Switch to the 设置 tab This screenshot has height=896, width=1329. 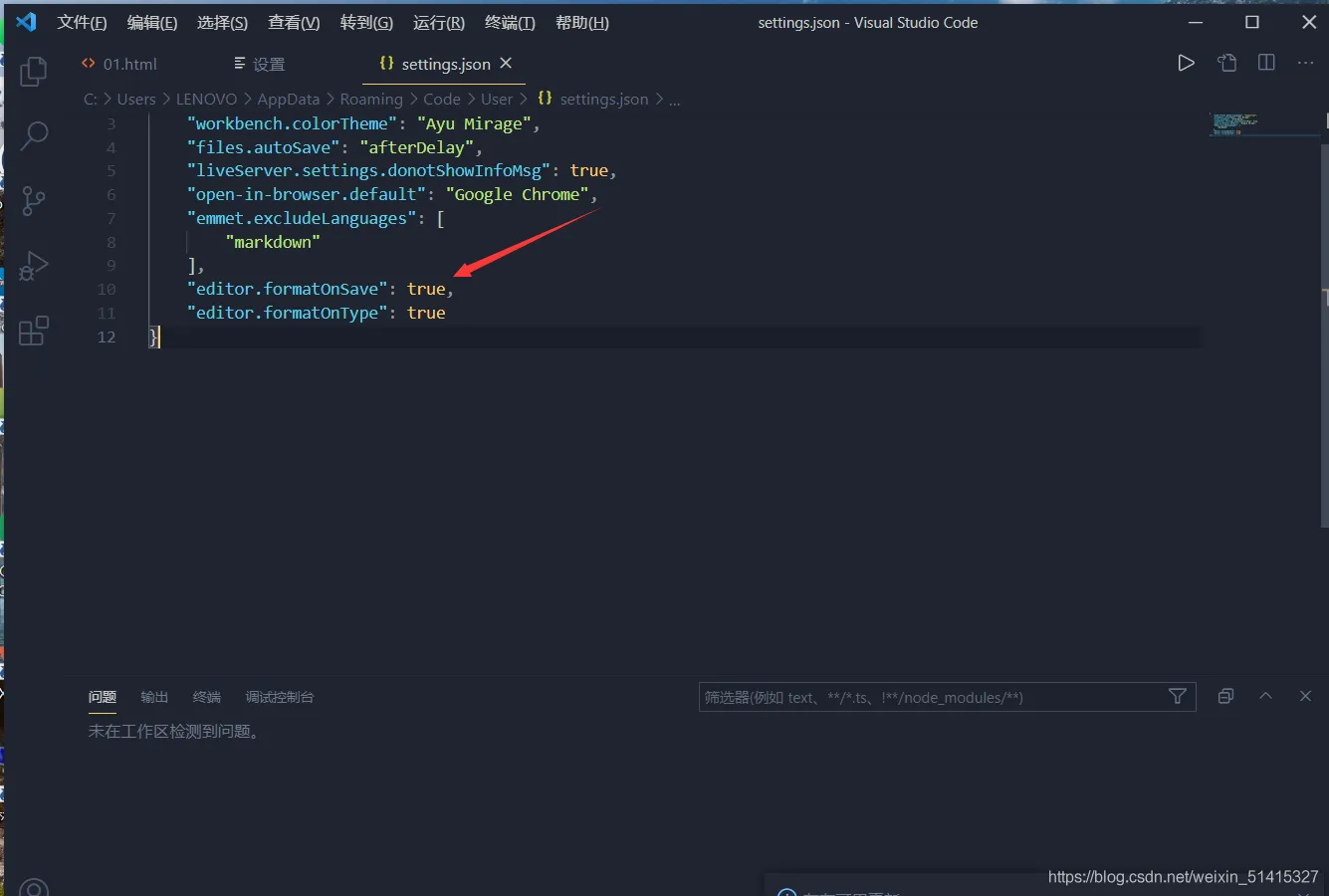[260, 64]
